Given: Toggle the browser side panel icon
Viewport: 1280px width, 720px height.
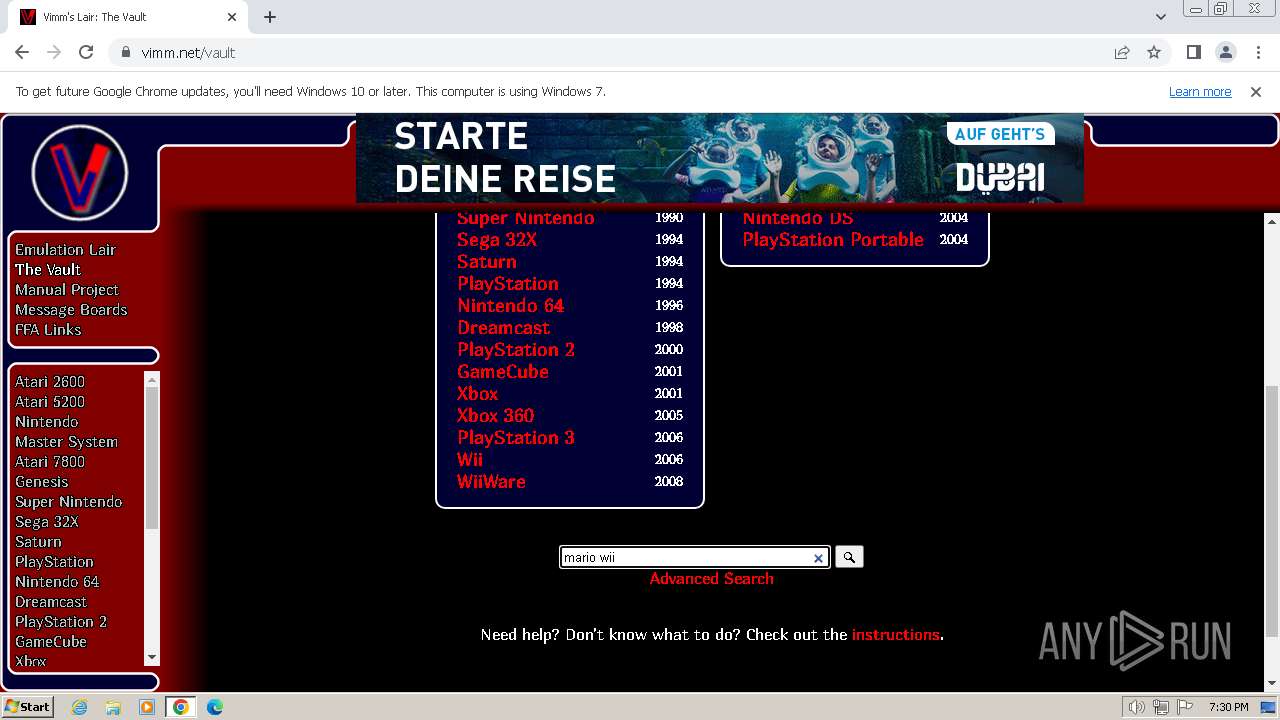Looking at the screenshot, I should 1193,52.
